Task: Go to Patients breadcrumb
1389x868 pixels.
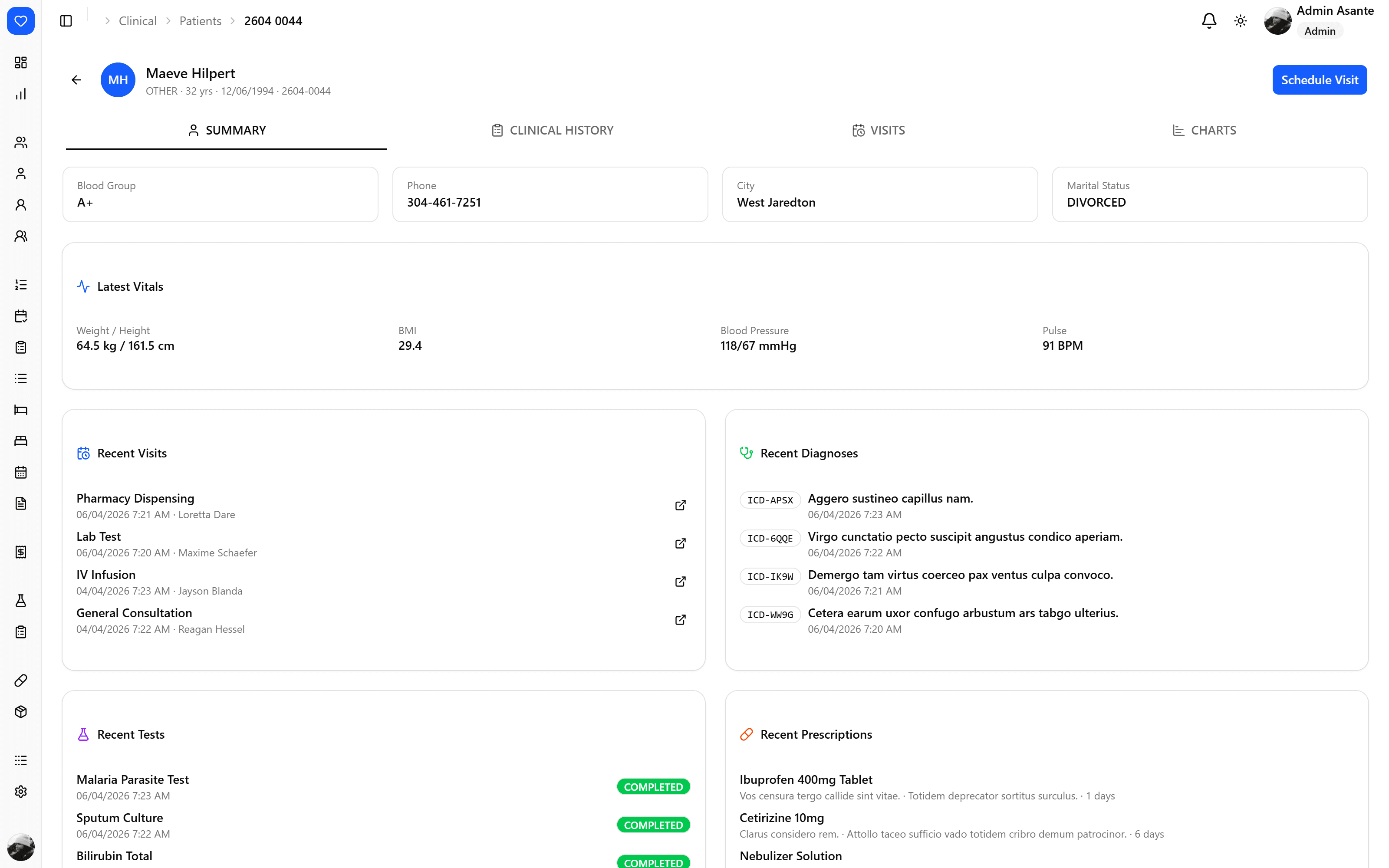Action: click(200, 21)
